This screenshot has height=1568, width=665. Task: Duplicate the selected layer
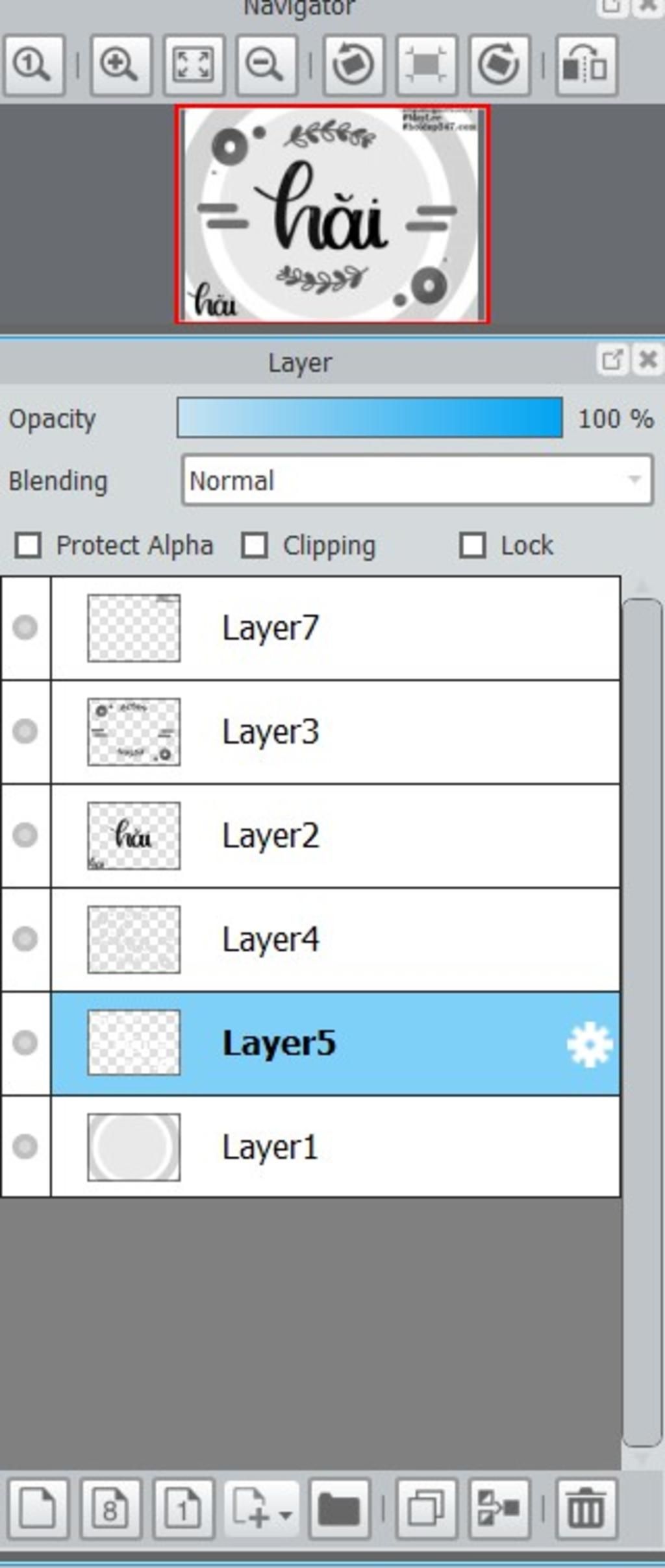point(427,1509)
